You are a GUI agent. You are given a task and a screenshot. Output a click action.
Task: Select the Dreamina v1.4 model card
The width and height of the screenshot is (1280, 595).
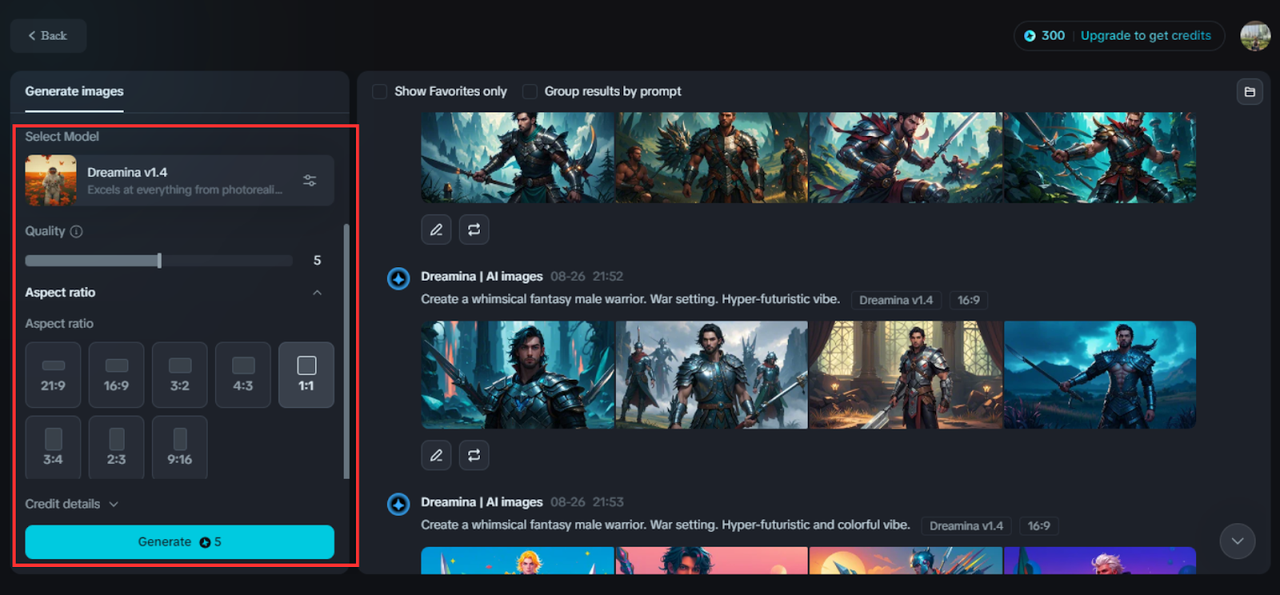click(180, 180)
